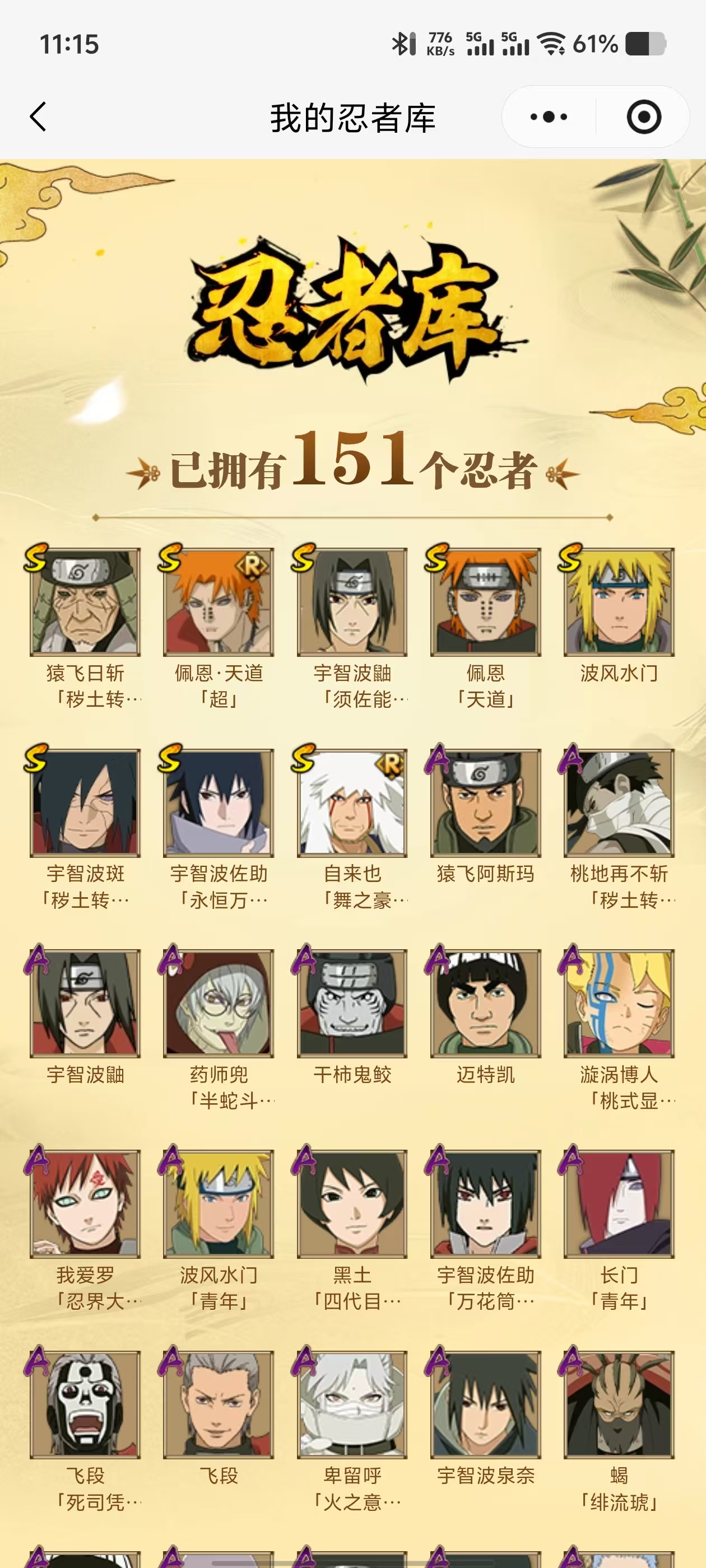
Task: Select the 佩恩·天道「超」 portrait
Action: 219,602
